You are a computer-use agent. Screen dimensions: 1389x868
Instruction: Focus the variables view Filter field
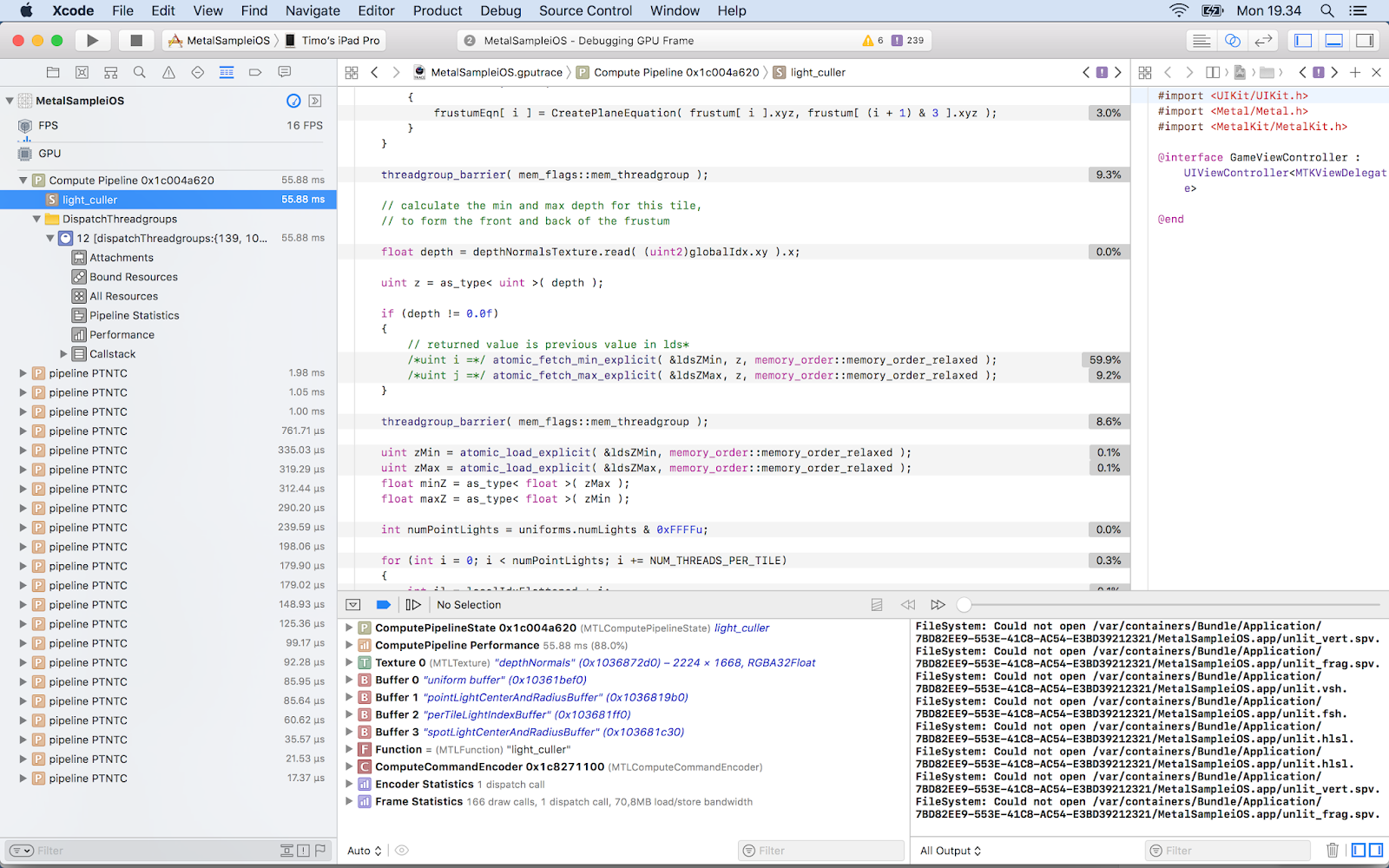point(820,851)
